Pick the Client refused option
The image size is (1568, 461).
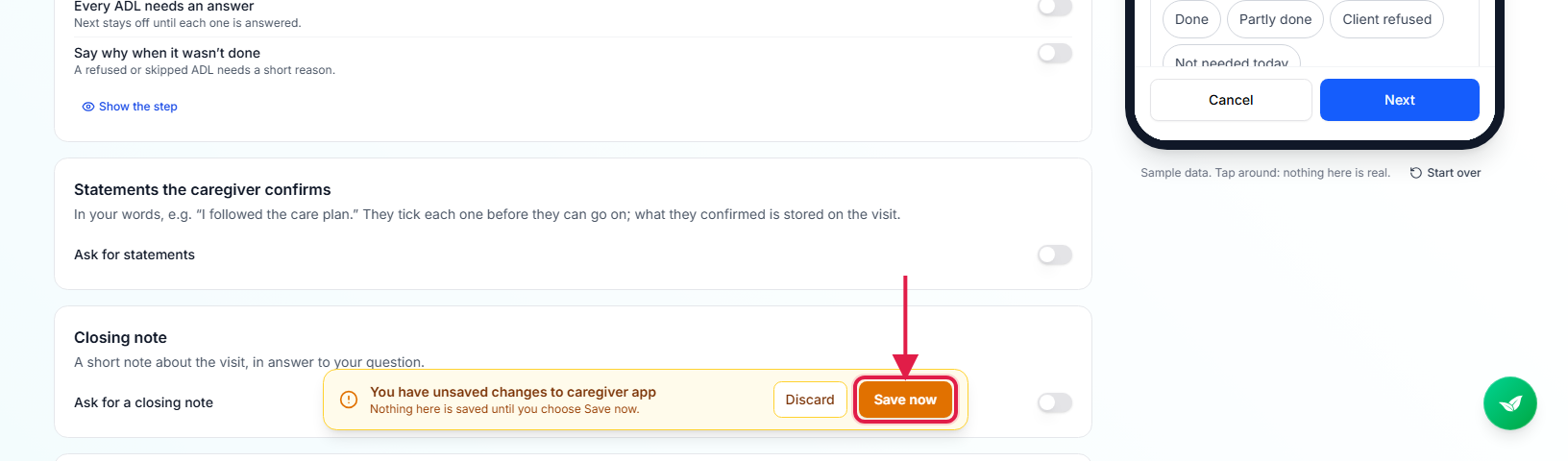[x=1386, y=19]
